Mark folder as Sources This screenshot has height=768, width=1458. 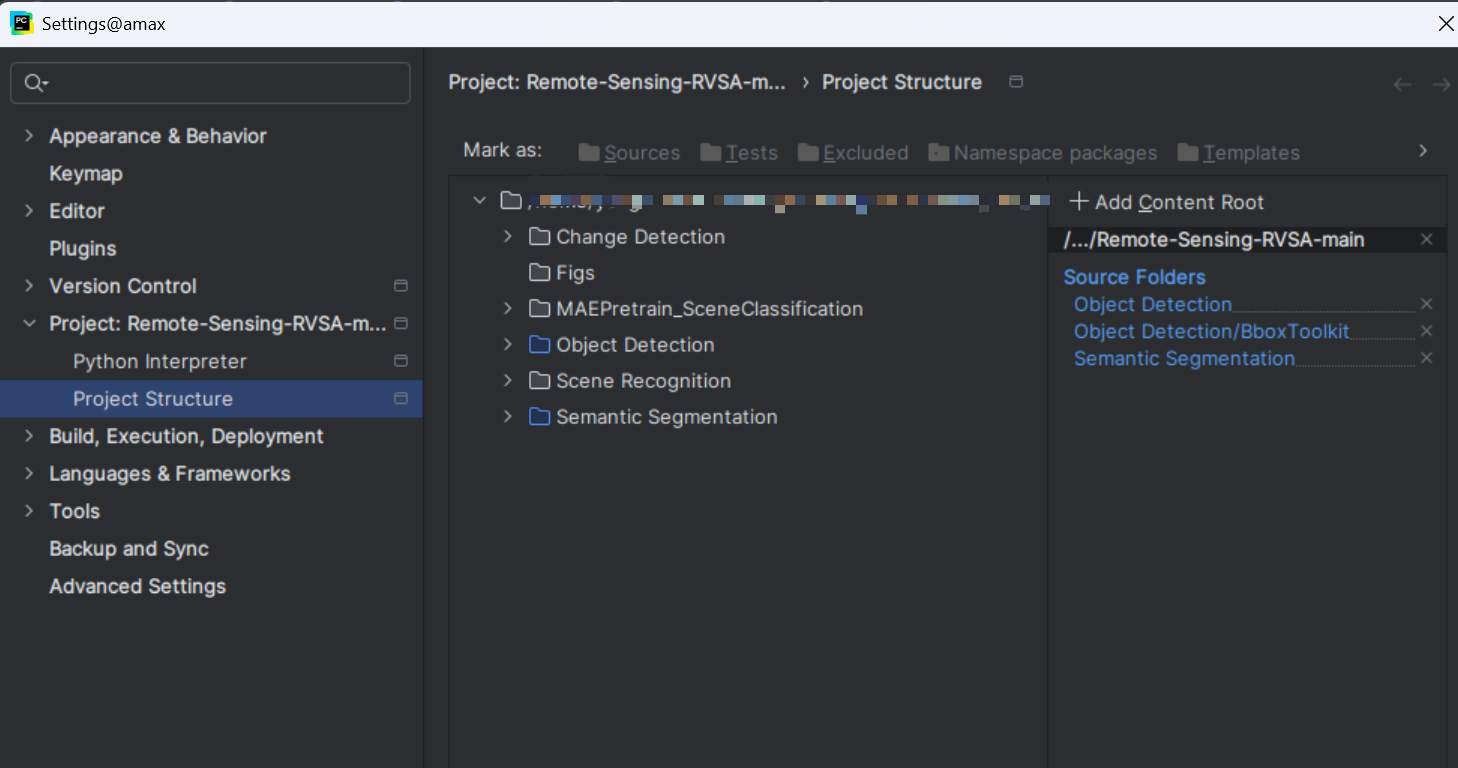click(629, 153)
